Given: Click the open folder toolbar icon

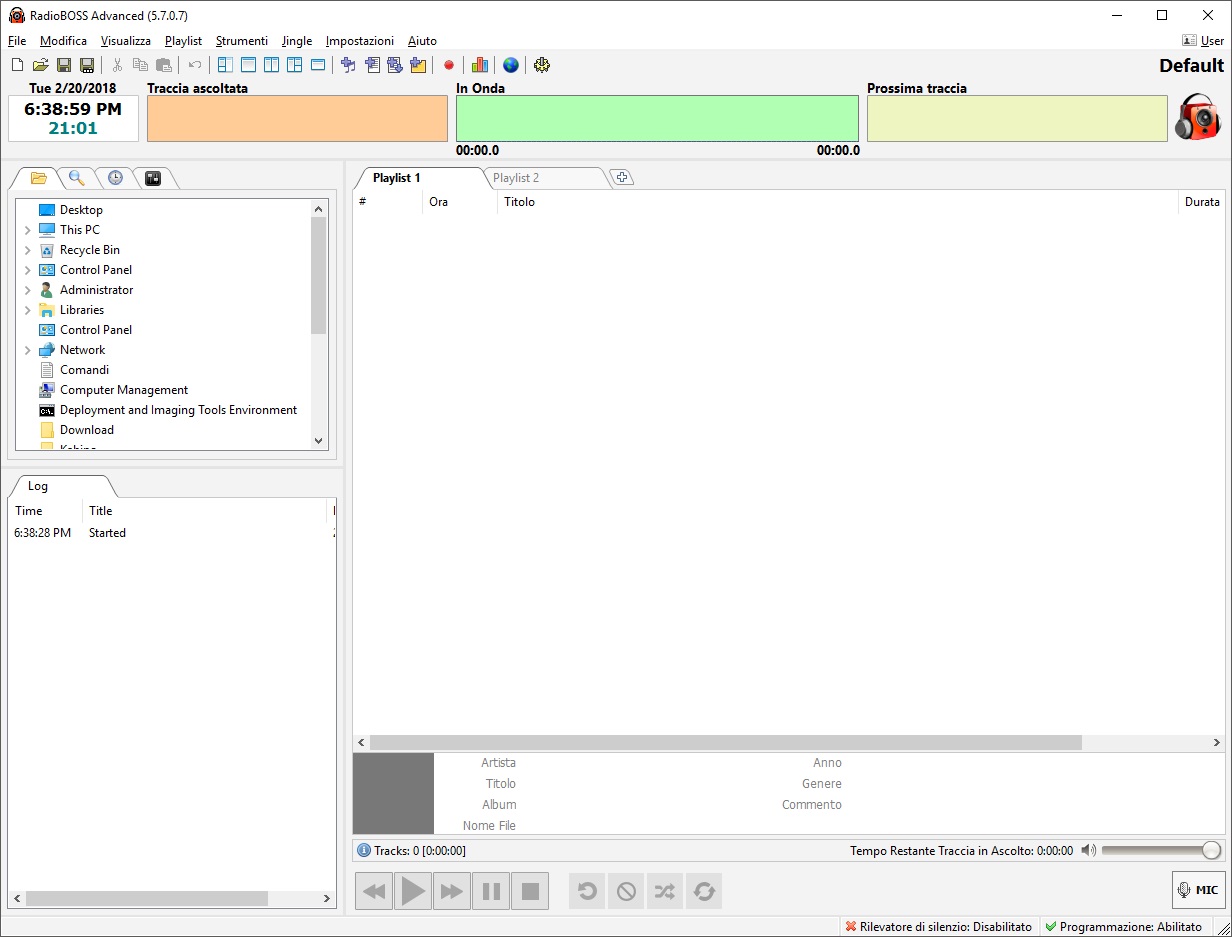Looking at the screenshot, I should click(x=40, y=65).
